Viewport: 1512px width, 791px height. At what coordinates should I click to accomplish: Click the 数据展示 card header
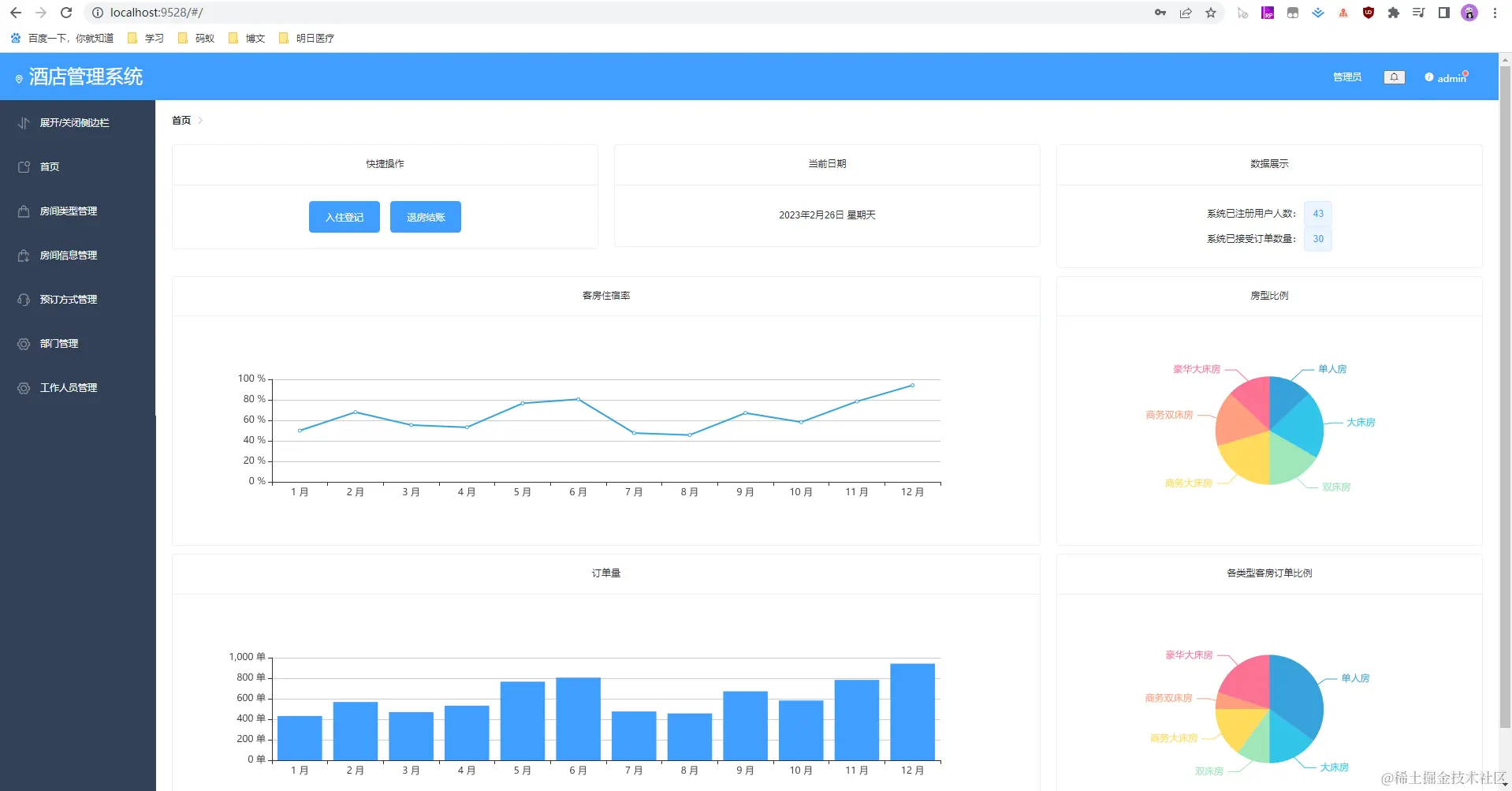click(x=1269, y=164)
